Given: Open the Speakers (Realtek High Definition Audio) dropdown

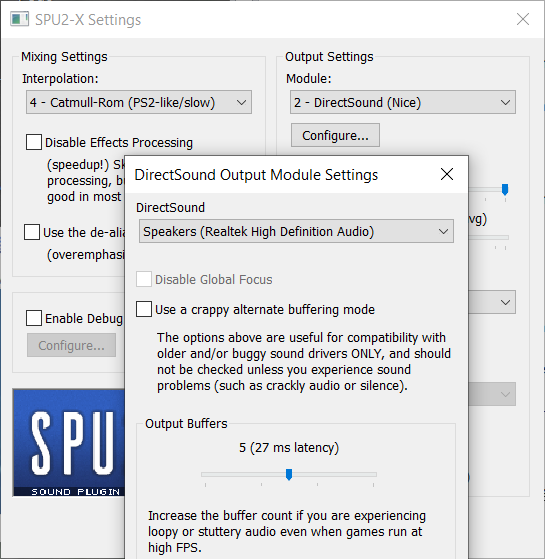Looking at the screenshot, I should pos(296,231).
